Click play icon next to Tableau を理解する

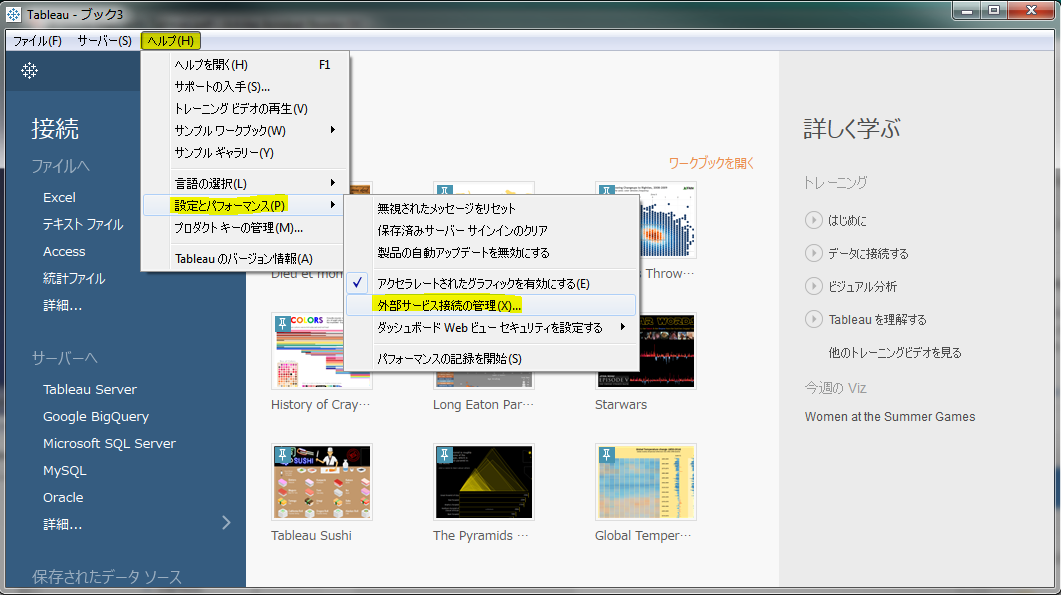click(813, 319)
